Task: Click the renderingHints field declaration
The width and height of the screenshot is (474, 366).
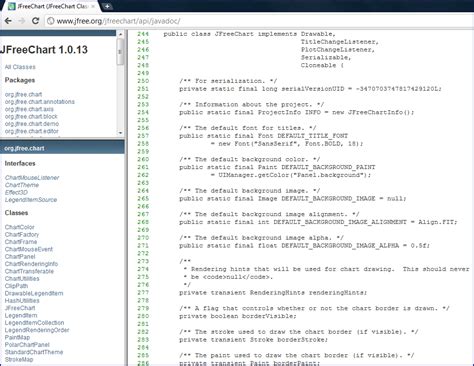Action: (273, 293)
